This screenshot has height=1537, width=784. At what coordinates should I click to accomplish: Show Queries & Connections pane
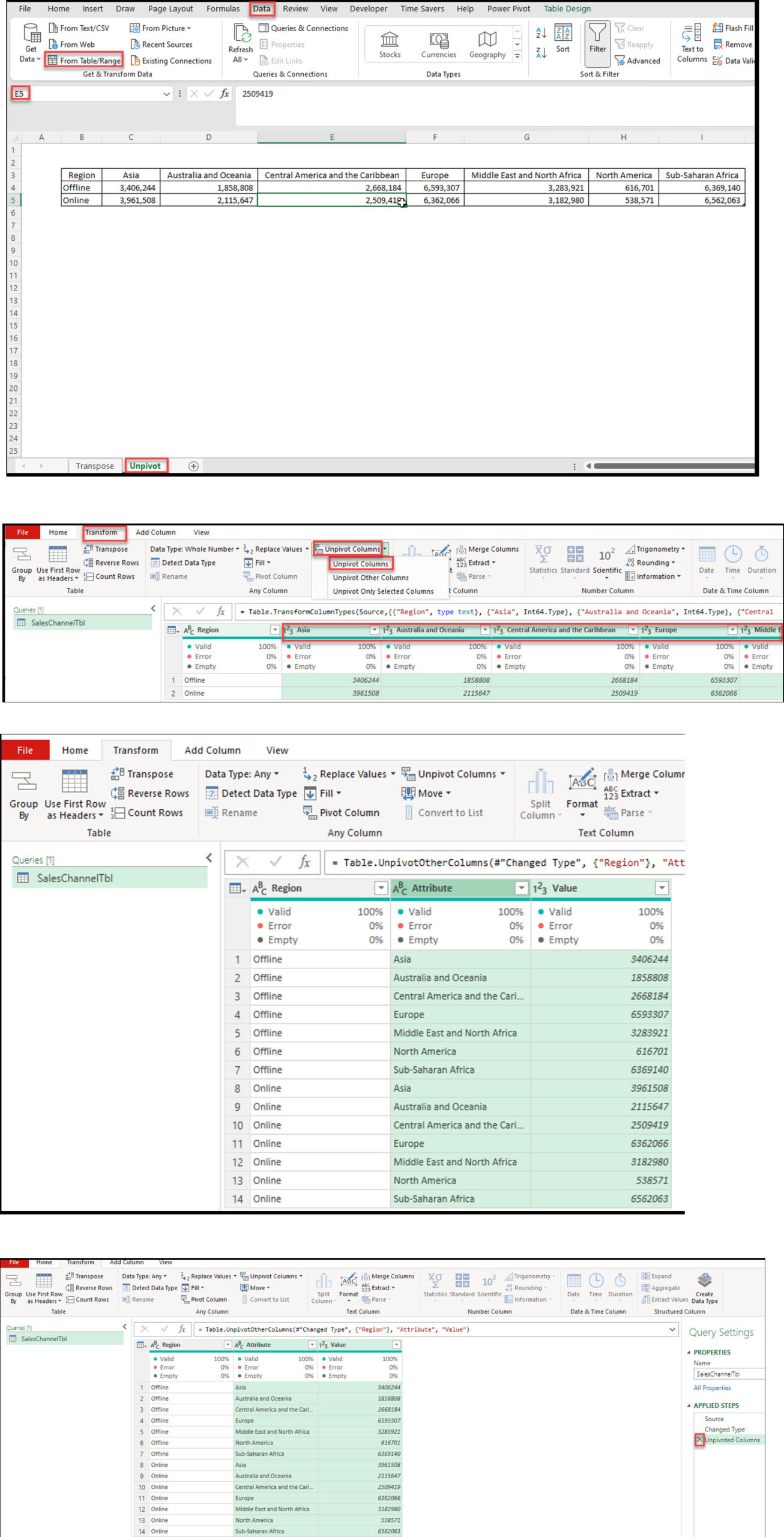[x=303, y=28]
